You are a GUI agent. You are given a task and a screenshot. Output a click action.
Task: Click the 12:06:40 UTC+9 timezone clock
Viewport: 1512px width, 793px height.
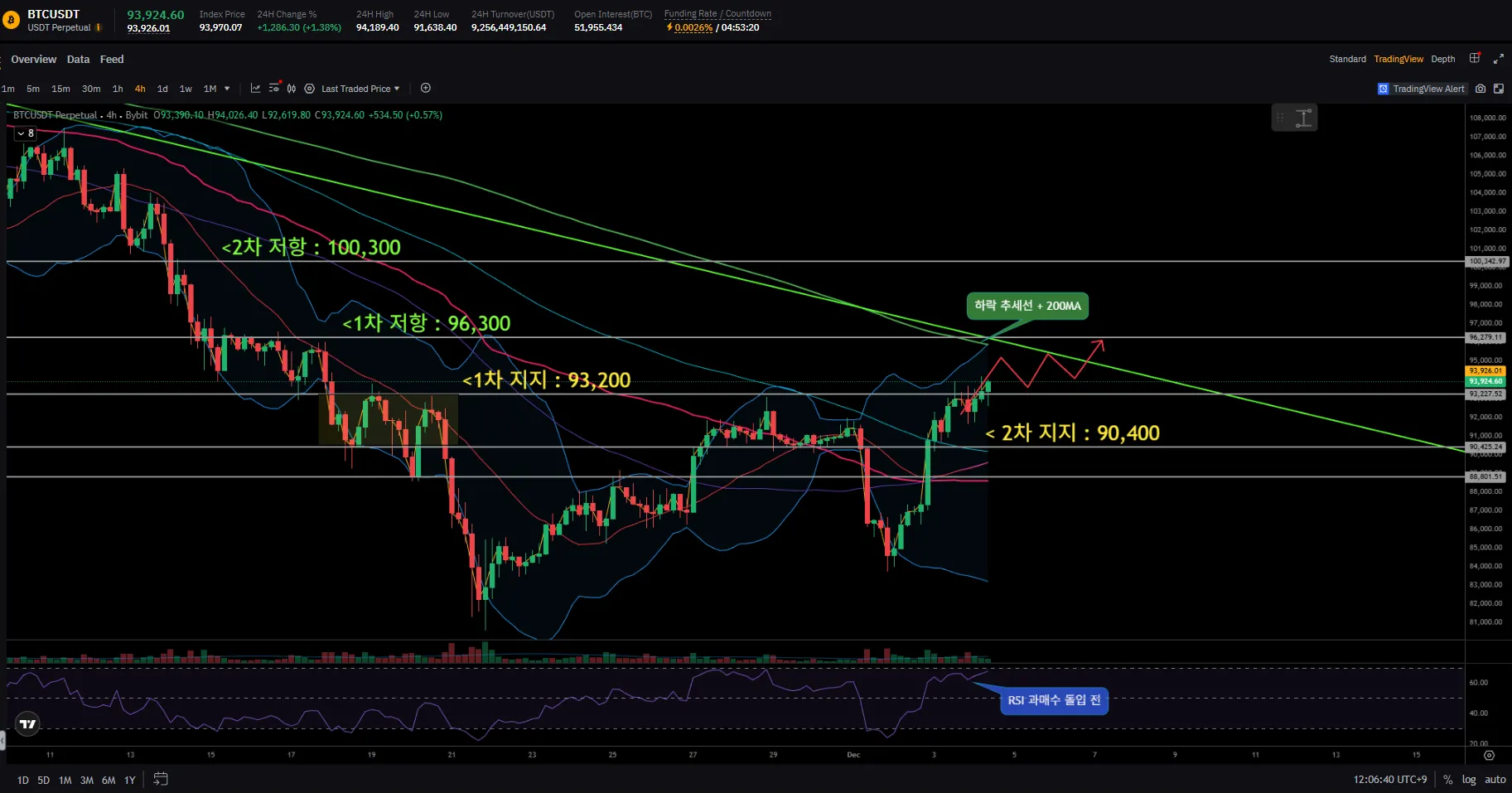pyautogui.click(x=1389, y=780)
